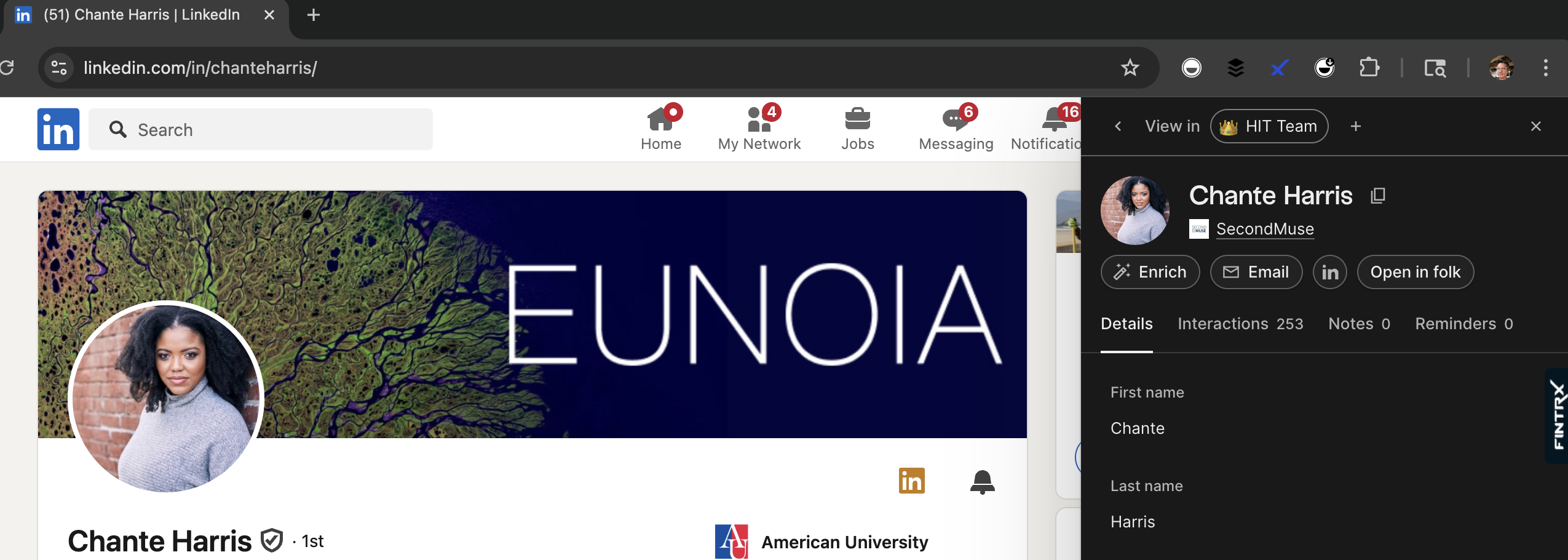Switch to the Interactions tab

(1240, 324)
